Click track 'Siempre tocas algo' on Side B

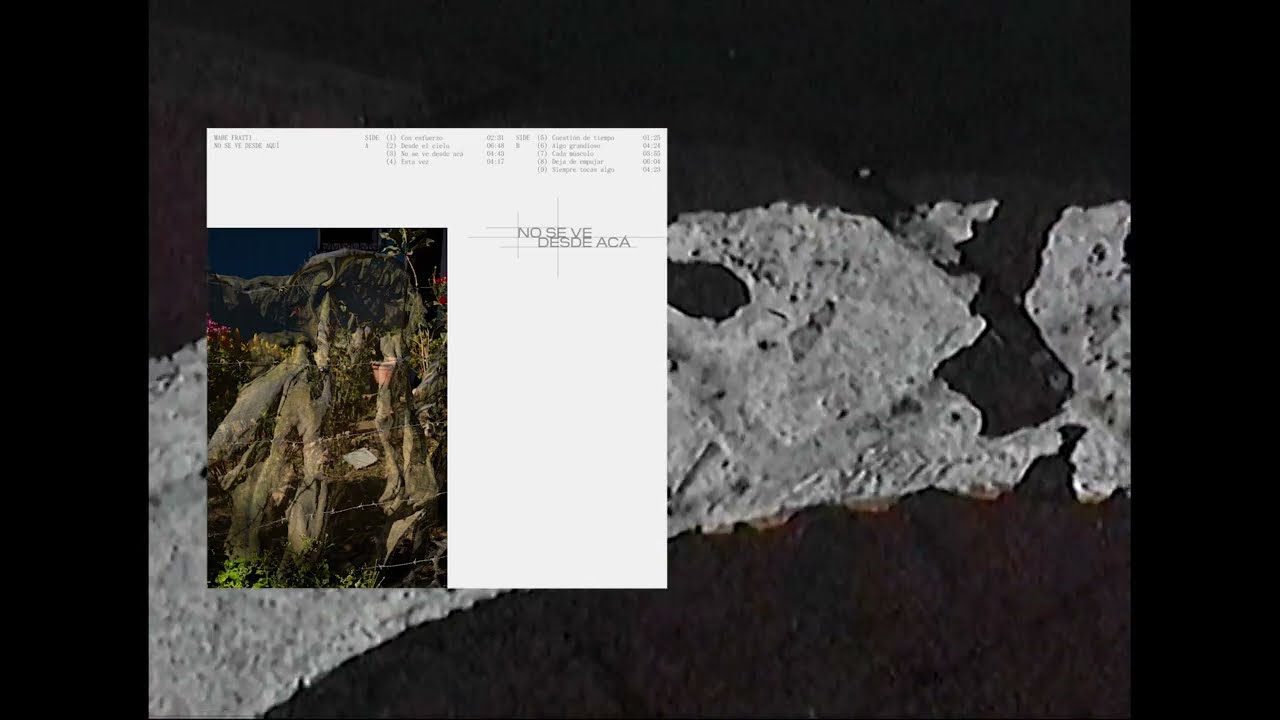point(583,170)
